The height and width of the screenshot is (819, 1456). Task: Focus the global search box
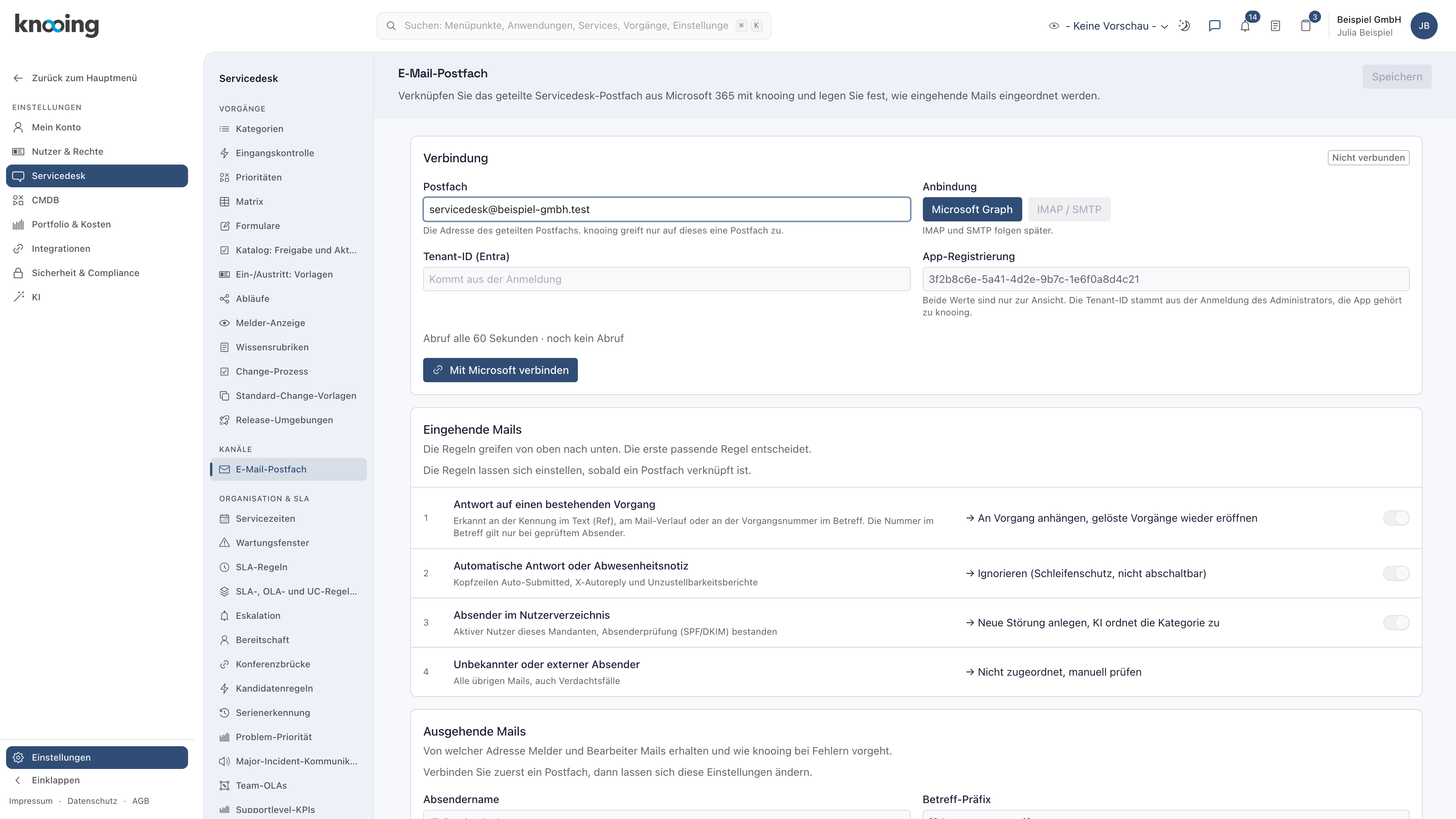[x=574, y=26]
